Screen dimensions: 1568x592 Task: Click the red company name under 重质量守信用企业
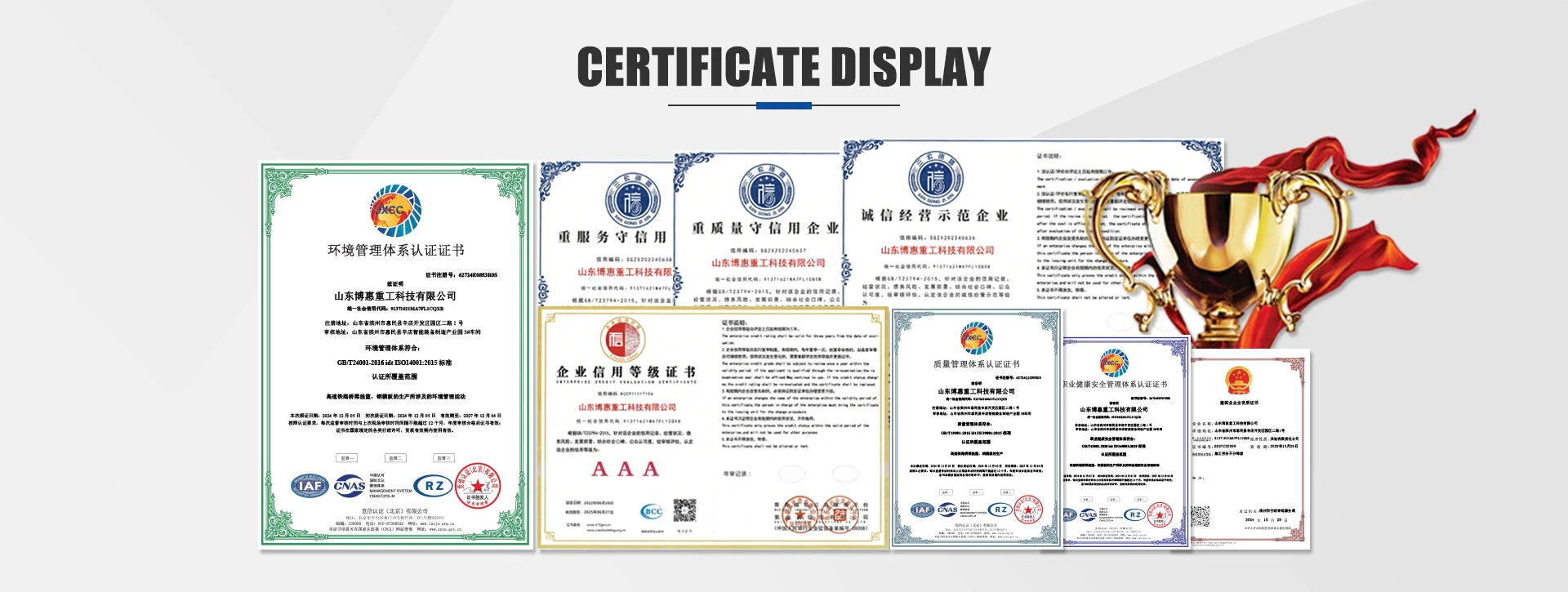[x=768, y=263]
